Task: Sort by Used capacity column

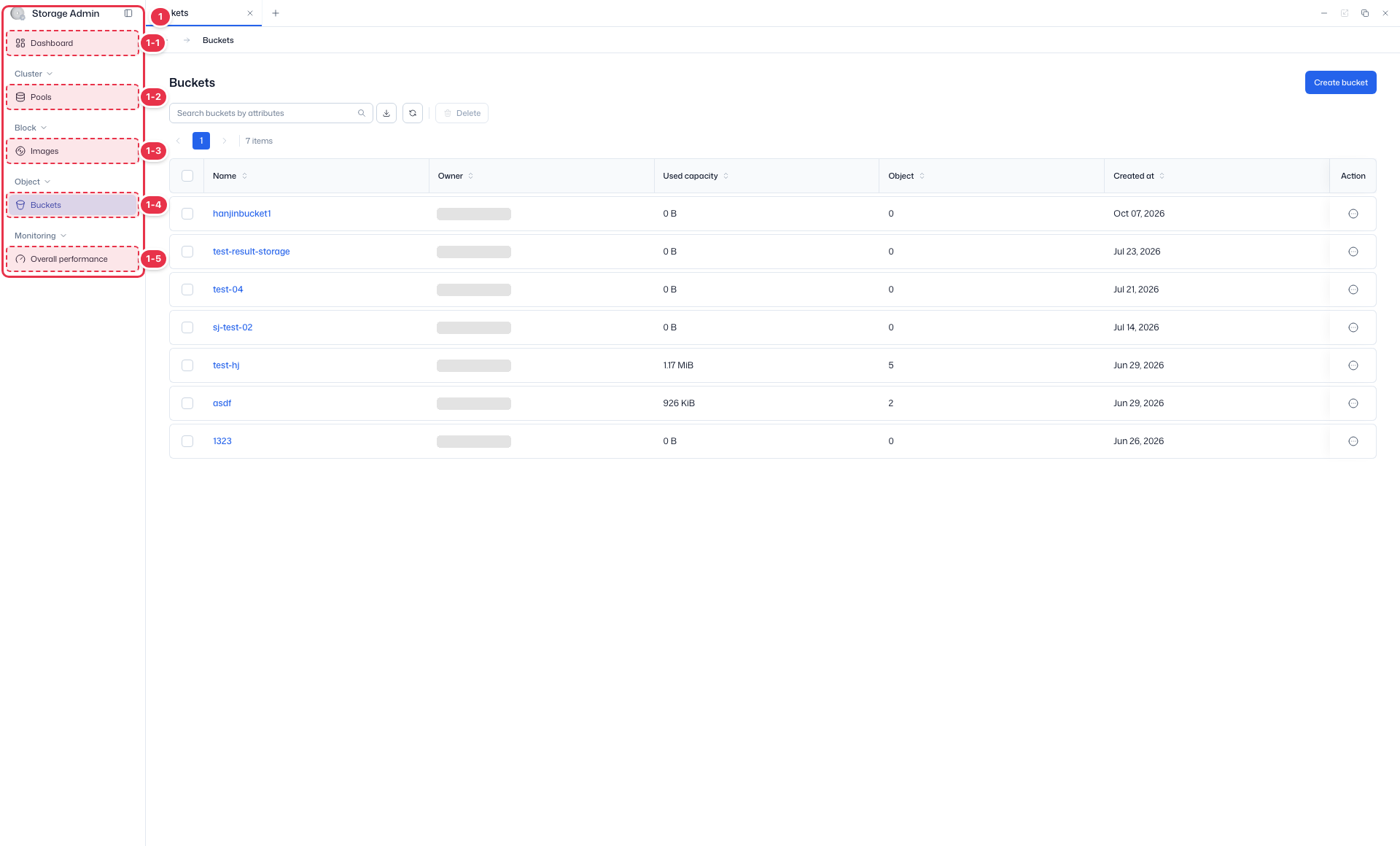Action: 726,176
